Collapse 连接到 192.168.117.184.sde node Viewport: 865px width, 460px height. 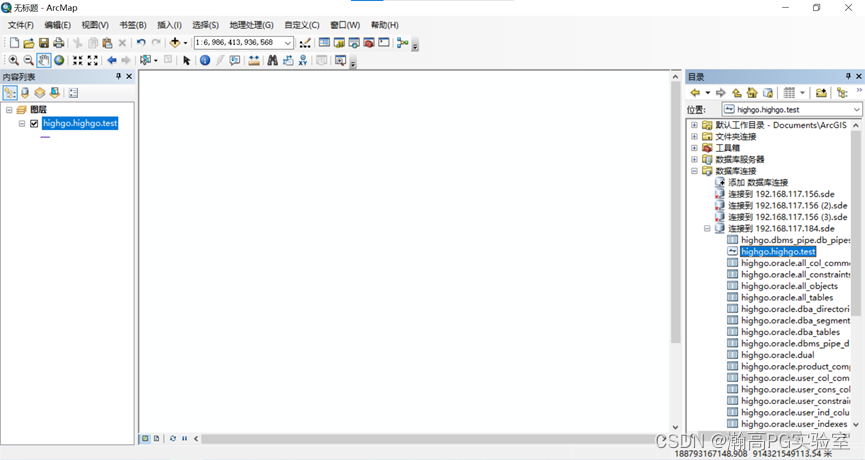pyautogui.click(x=707, y=228)
